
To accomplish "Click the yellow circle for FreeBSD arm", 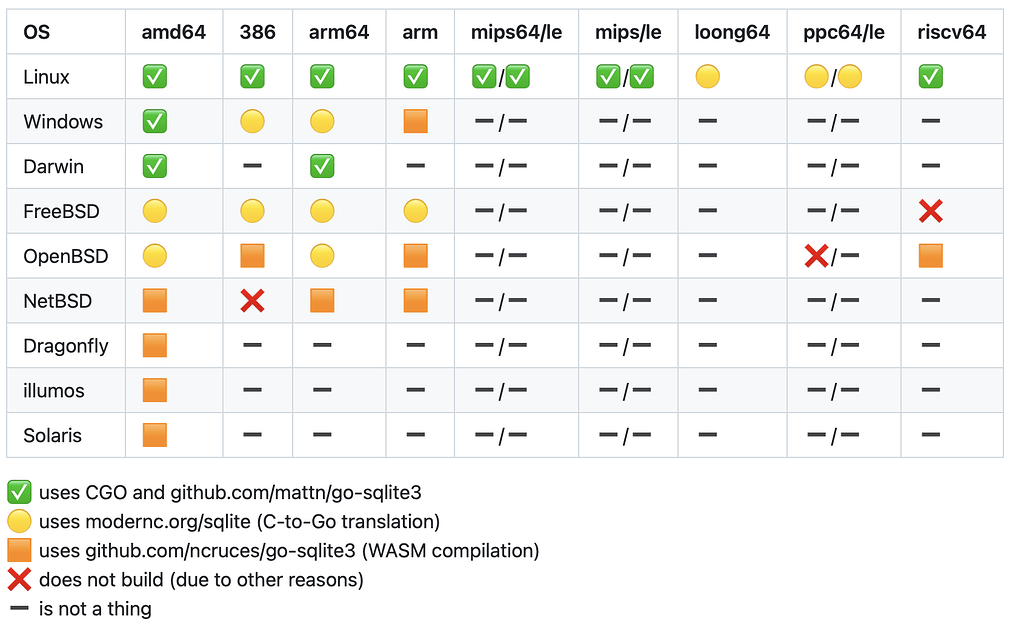I will [x=415, y=211].
